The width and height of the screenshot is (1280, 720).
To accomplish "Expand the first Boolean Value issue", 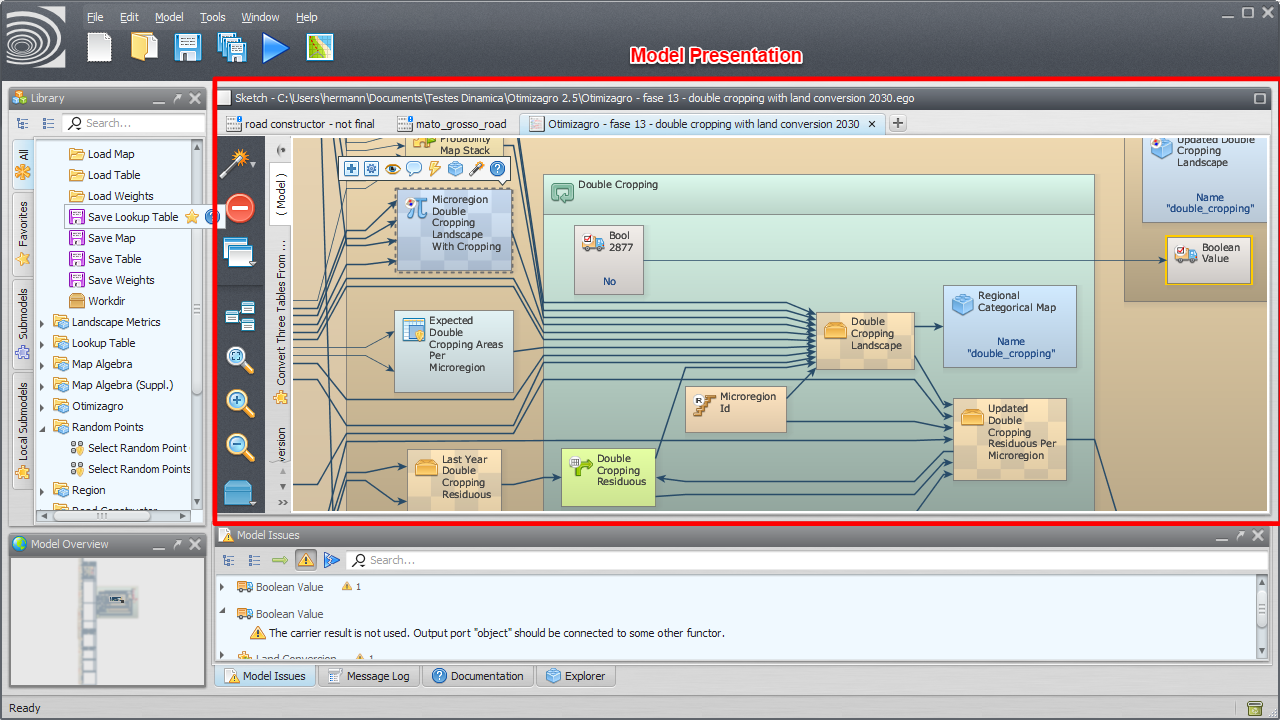I will [x=223, y=587].
